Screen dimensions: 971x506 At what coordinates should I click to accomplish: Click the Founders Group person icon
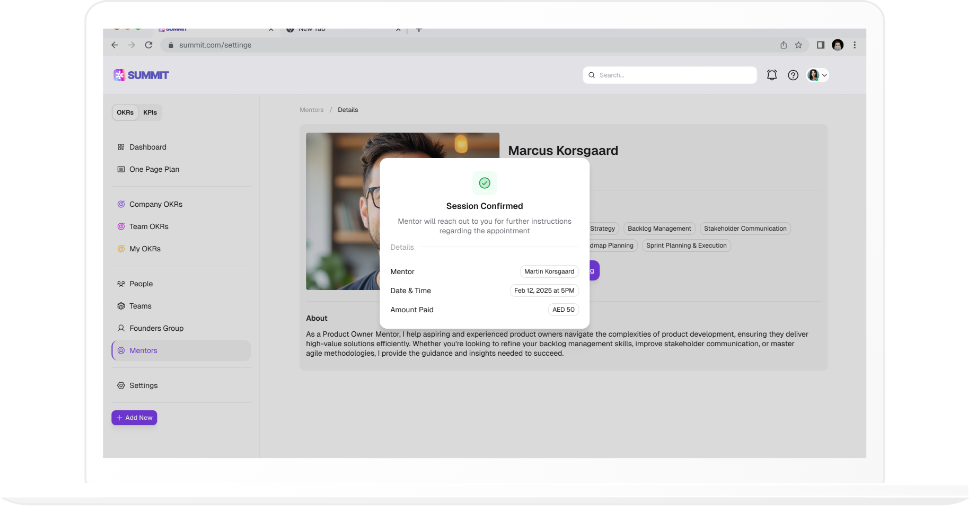click(x=121, y=328)
